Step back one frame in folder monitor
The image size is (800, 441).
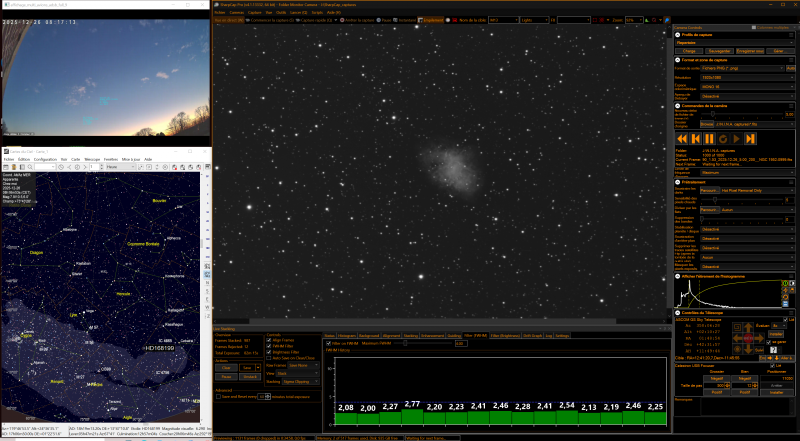point(695,138)
